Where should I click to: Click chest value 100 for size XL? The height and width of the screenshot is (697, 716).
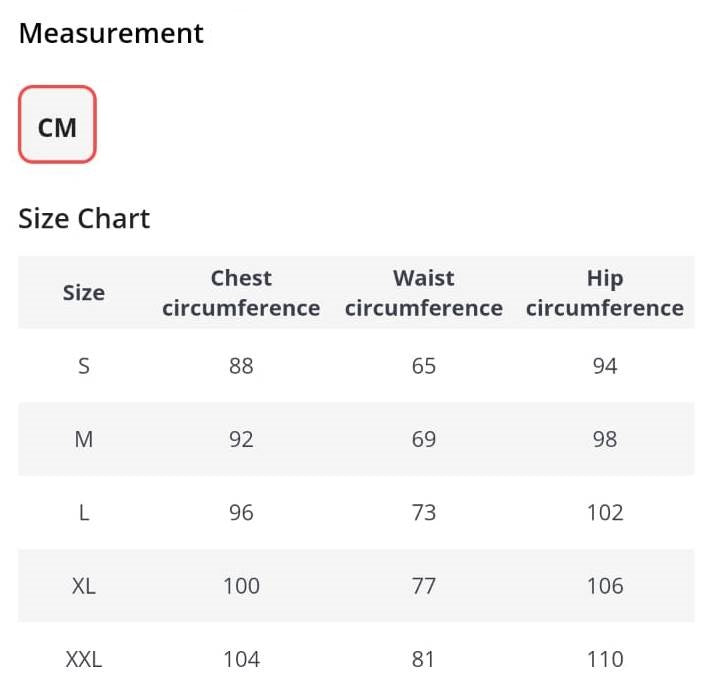pyautogui.click(x=241, y=586)
